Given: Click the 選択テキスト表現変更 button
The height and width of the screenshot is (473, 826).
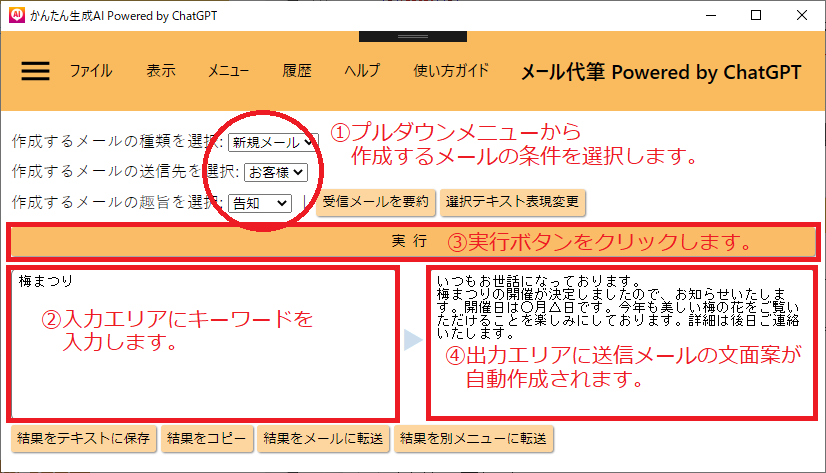Looking at the screenshot, I should coord(512,202).
